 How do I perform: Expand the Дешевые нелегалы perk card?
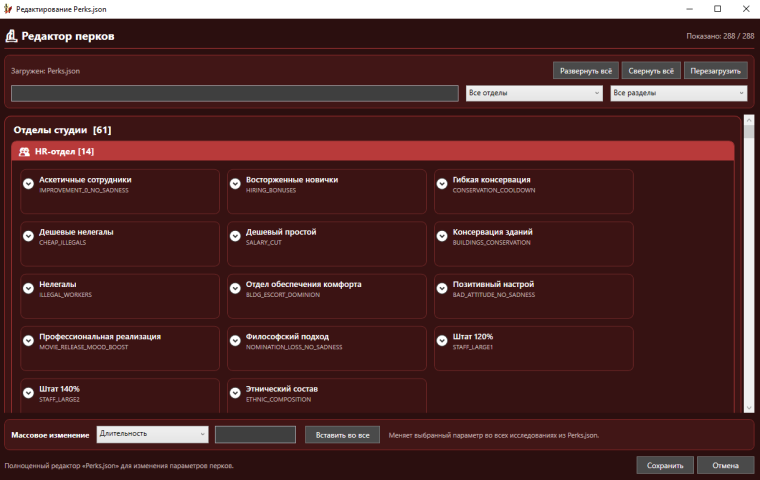pyautogui.click(x=29, y=236)
